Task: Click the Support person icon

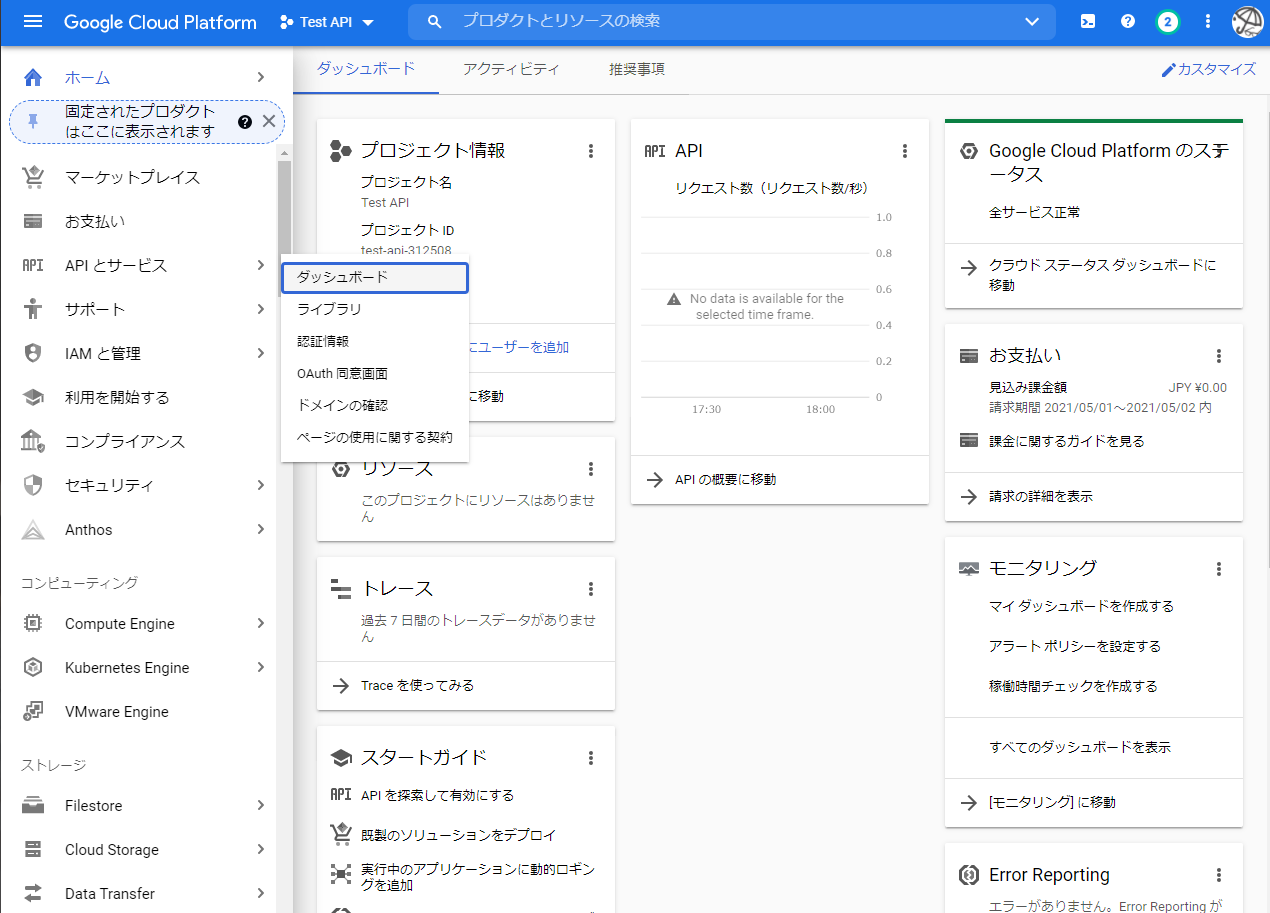Action: pos(33,310)
